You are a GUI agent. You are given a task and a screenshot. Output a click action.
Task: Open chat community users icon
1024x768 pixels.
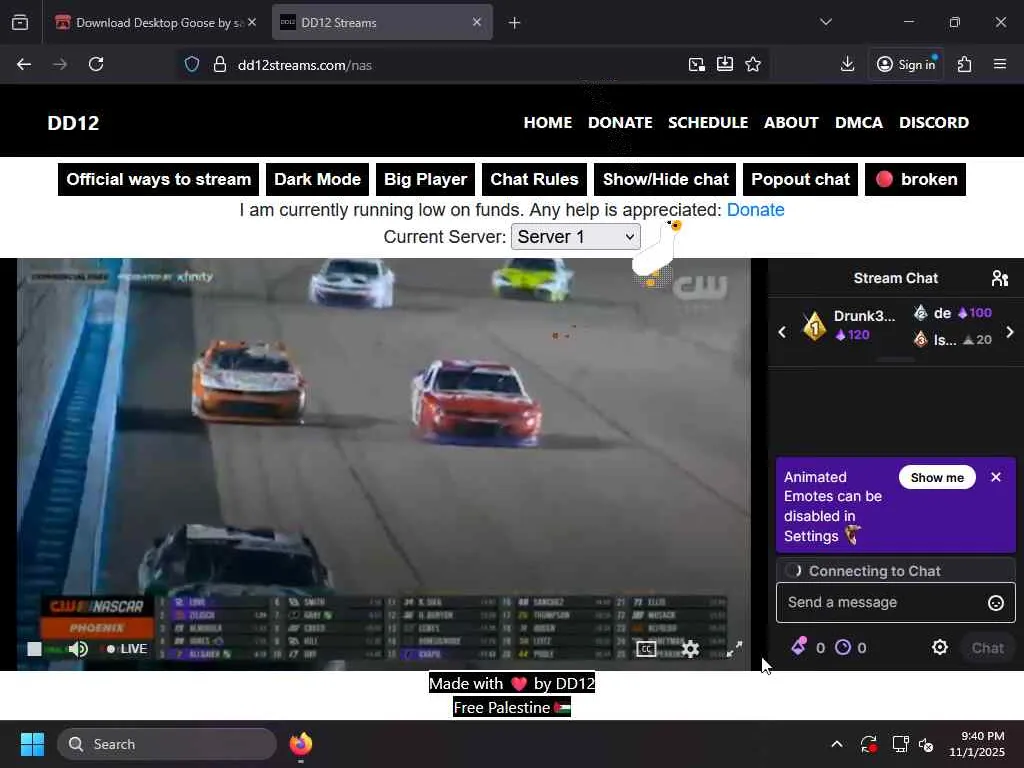(x=1000, y=278)
